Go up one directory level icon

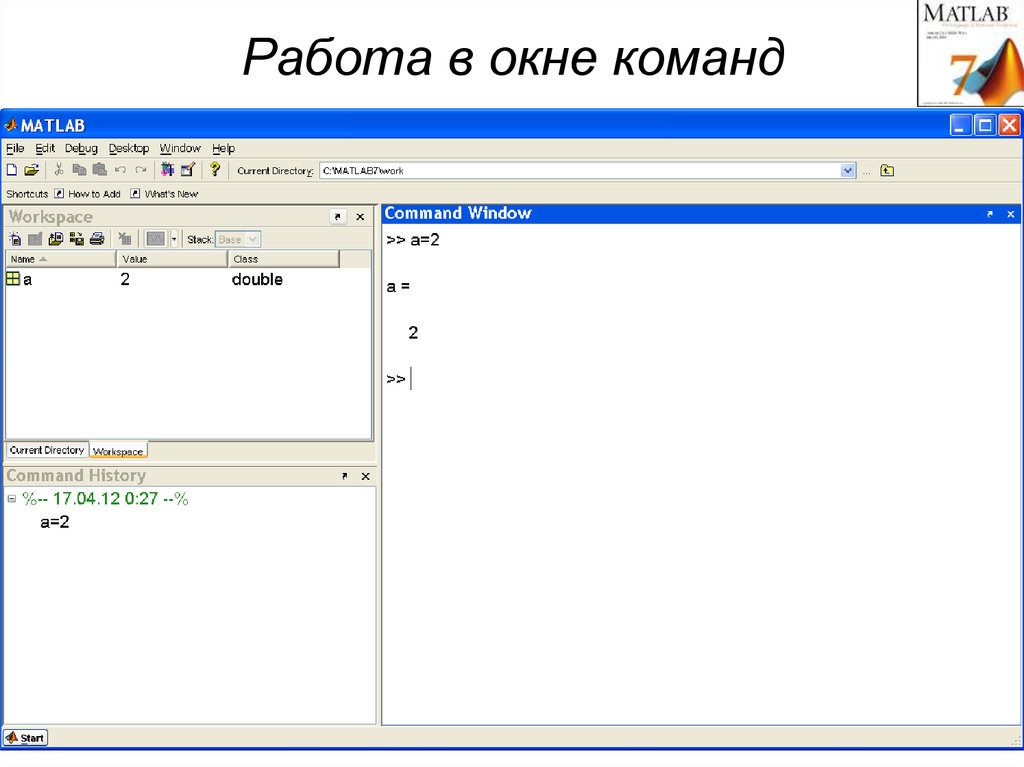[x=887, y=171]
